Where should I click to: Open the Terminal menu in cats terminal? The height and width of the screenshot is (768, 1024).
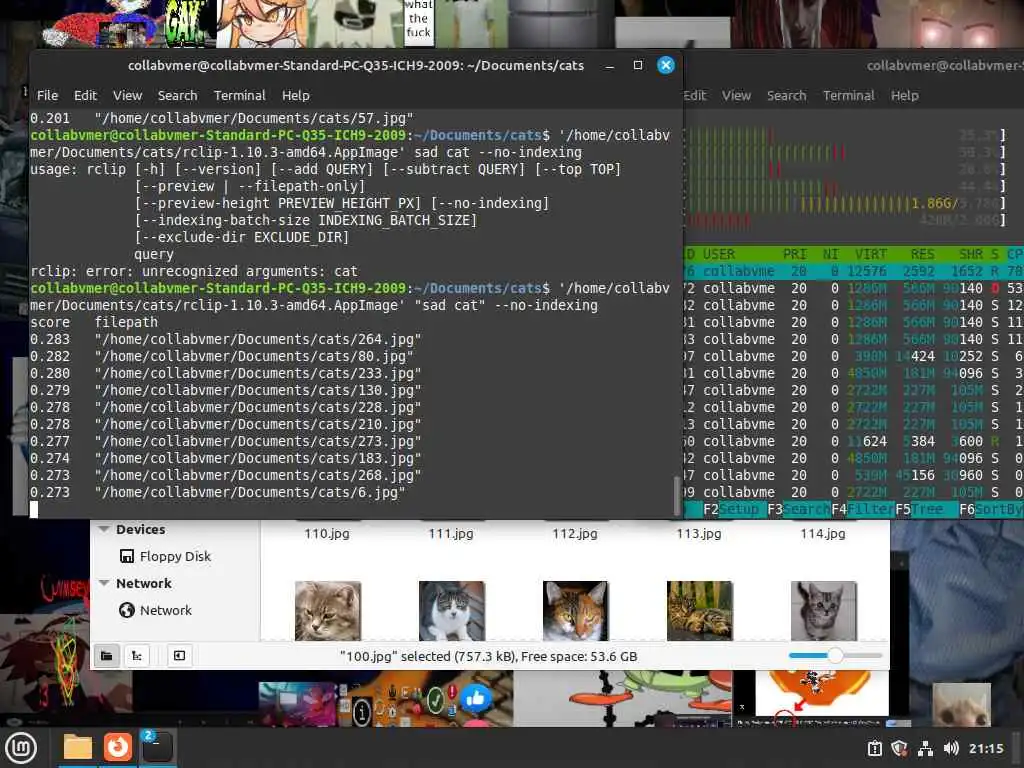coord(240,95)
